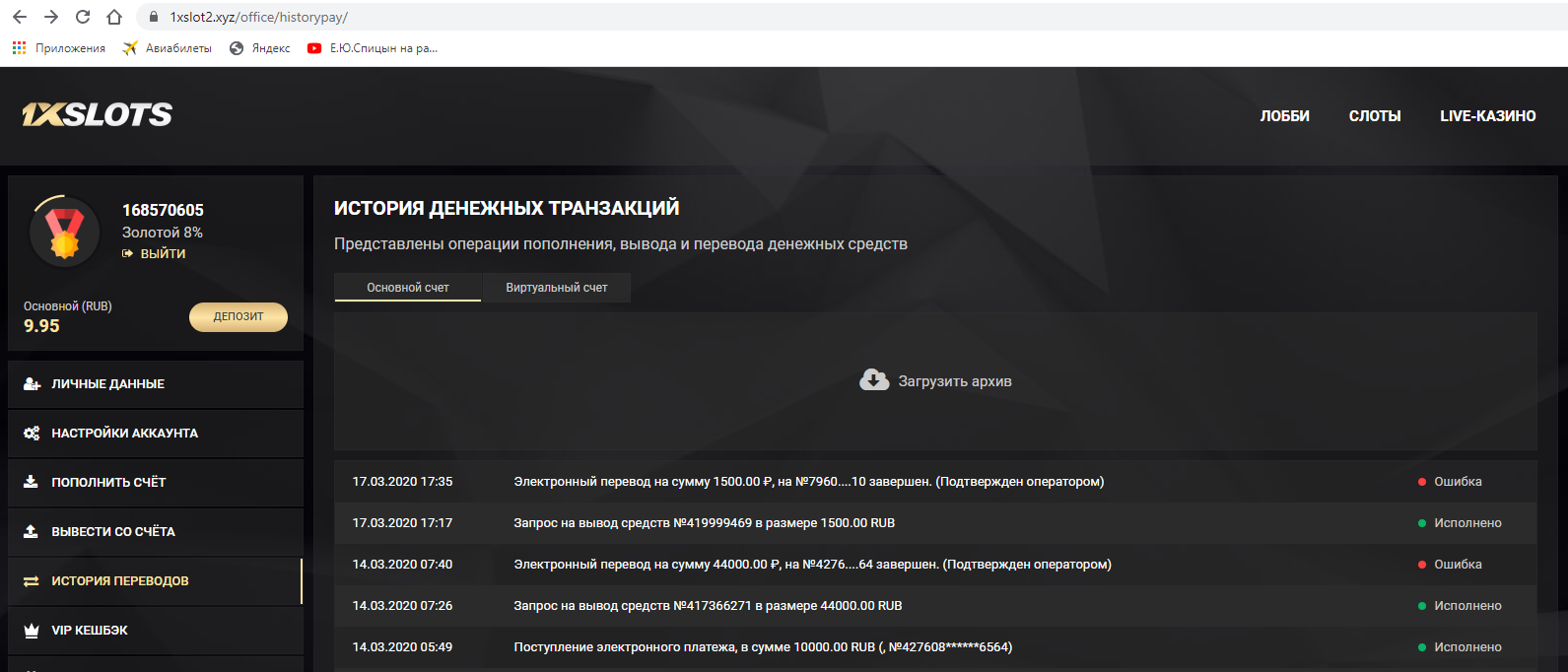Click the gears icon beside НАСТРОЙКИ АККАУНТА
Viewport: 1568px width, 672px height.
(x=32, y=434)
